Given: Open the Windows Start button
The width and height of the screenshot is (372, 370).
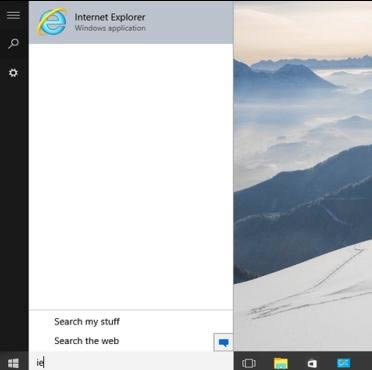Looking at the screenshot, I should (13, 363).
